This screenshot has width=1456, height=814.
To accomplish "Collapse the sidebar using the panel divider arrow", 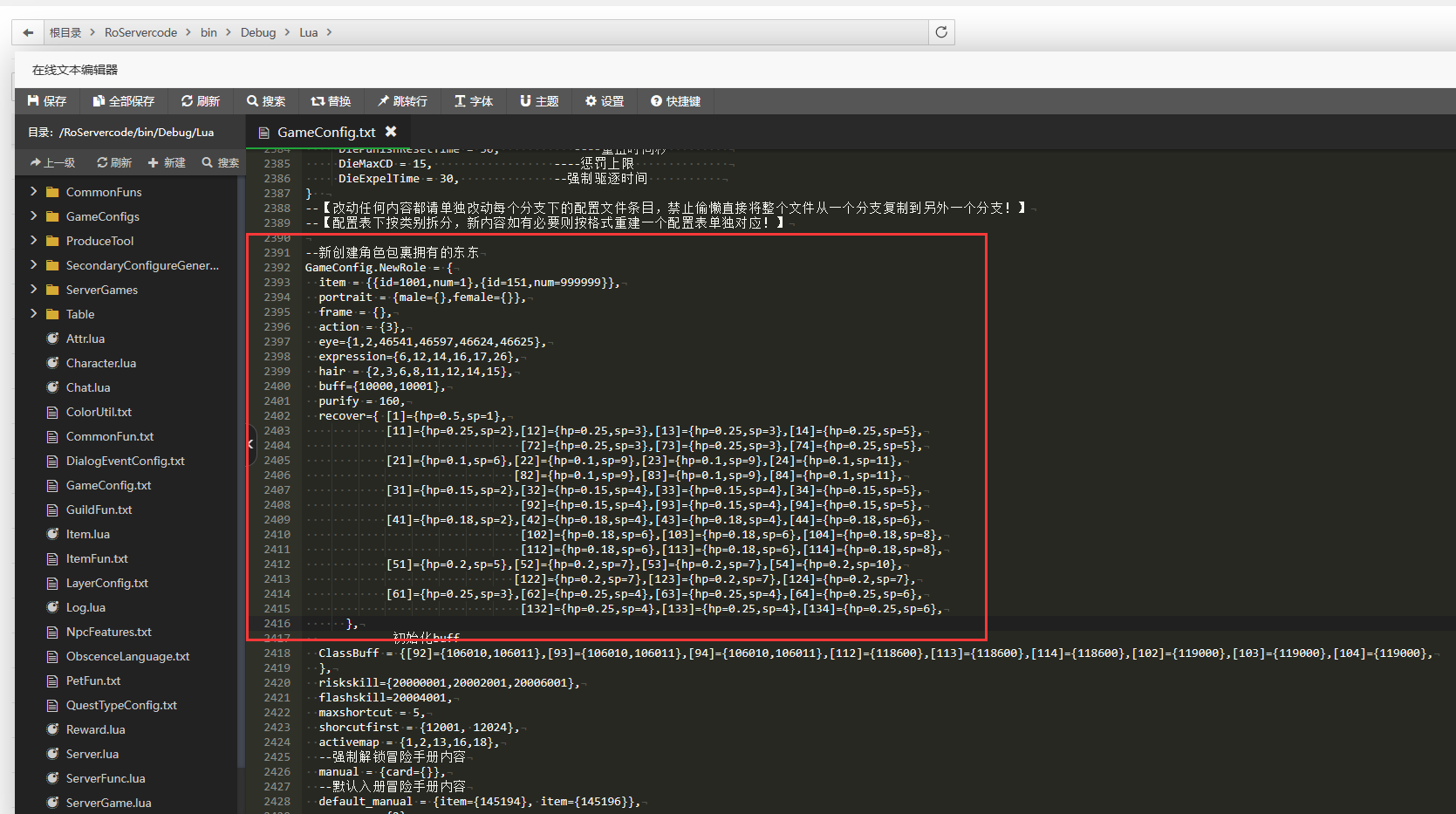I will click(250, 444).
